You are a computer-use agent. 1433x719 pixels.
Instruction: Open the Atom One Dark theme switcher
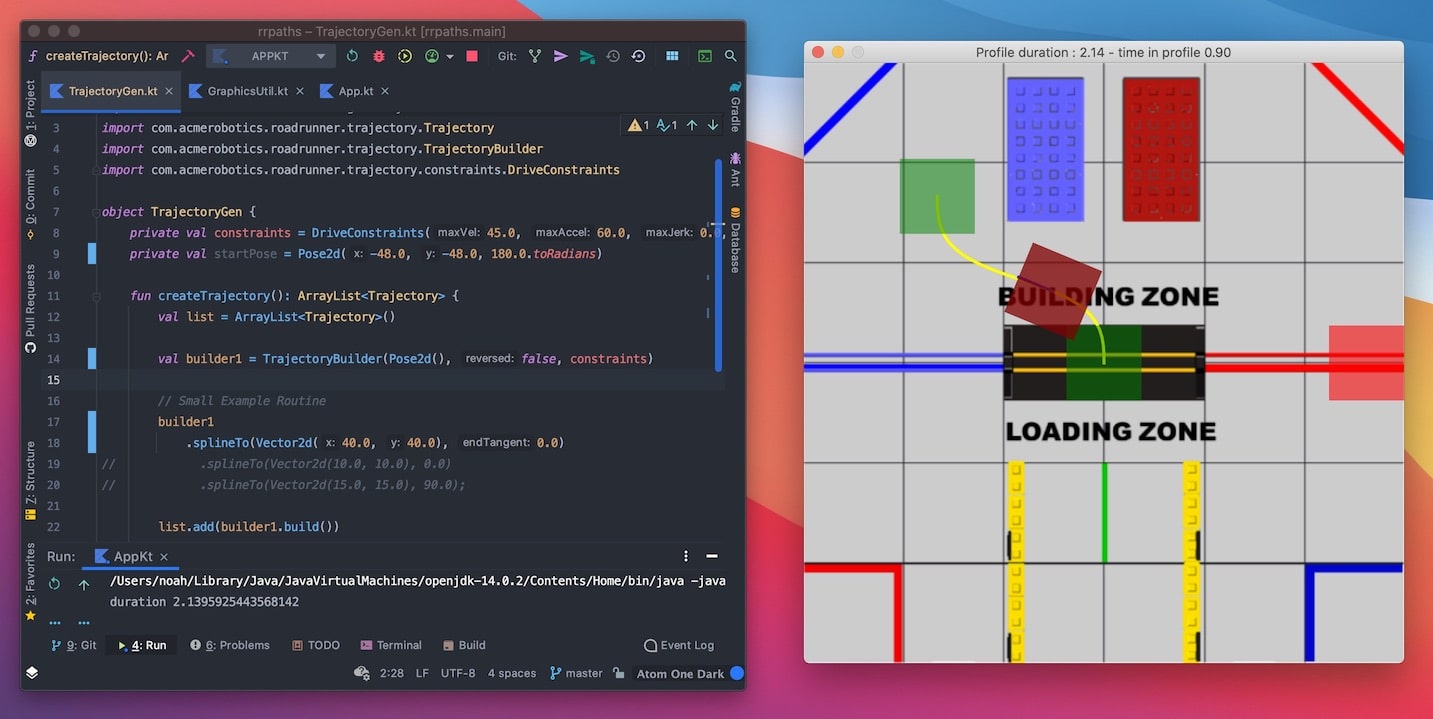(x=680, y=673)
